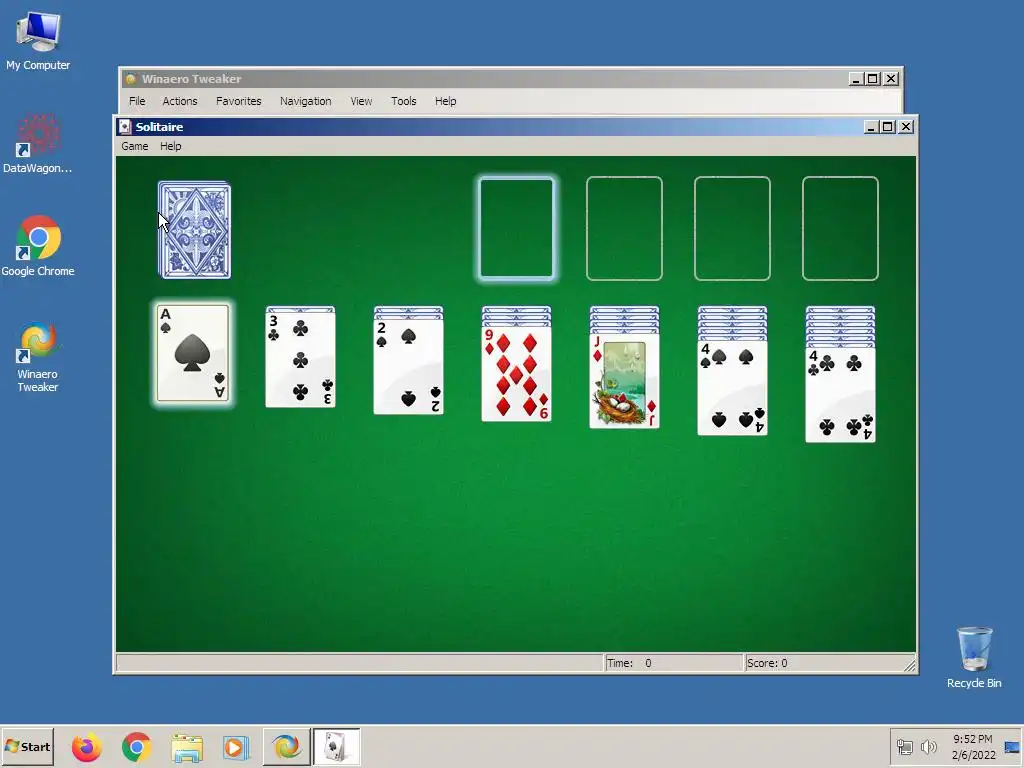Click the taskbar clock showing 9:52 PM
This screenshot has width=1024, height=768.
point(973,747)
